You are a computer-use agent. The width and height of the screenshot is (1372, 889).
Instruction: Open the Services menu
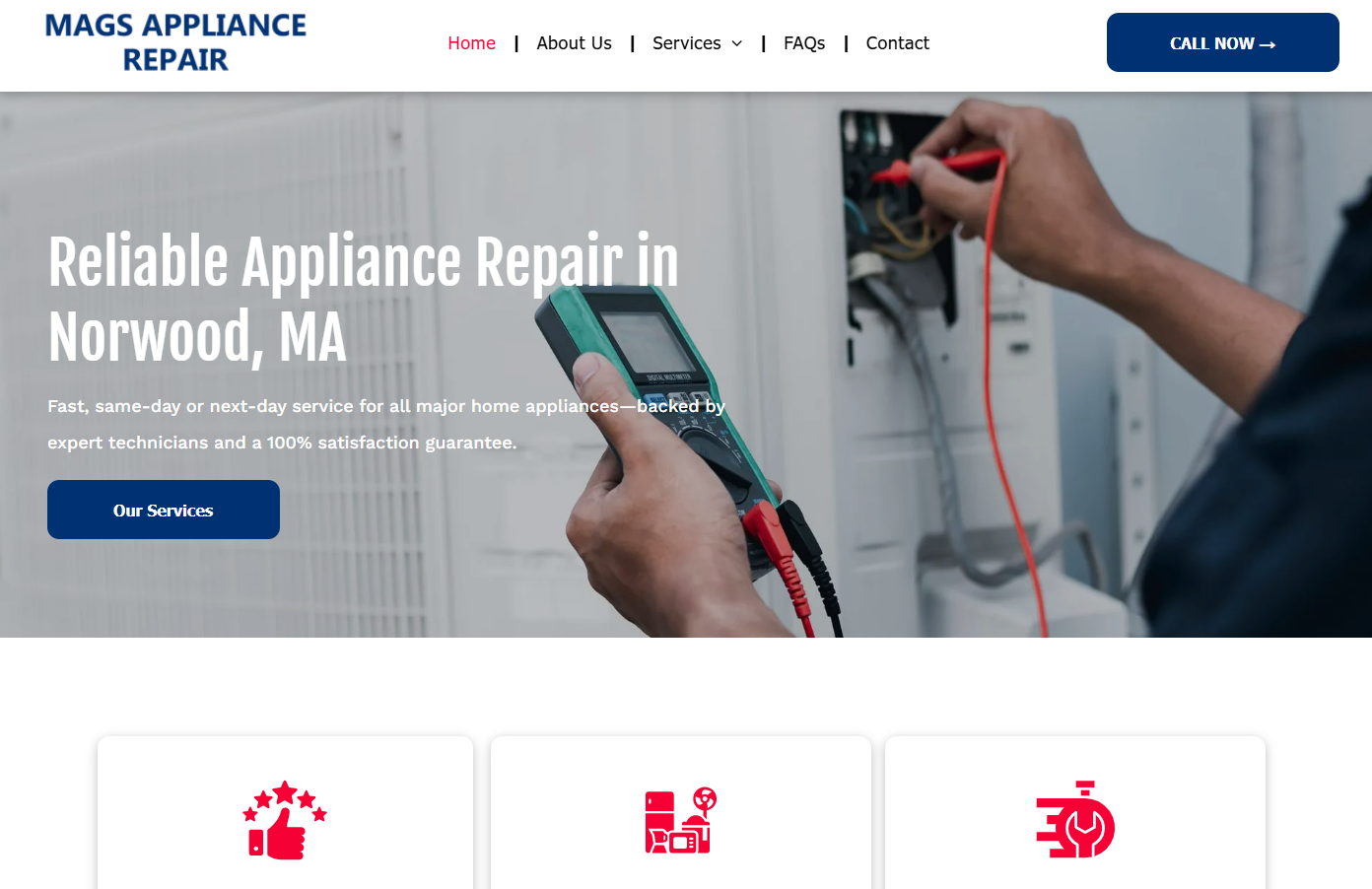click(687, 43)
